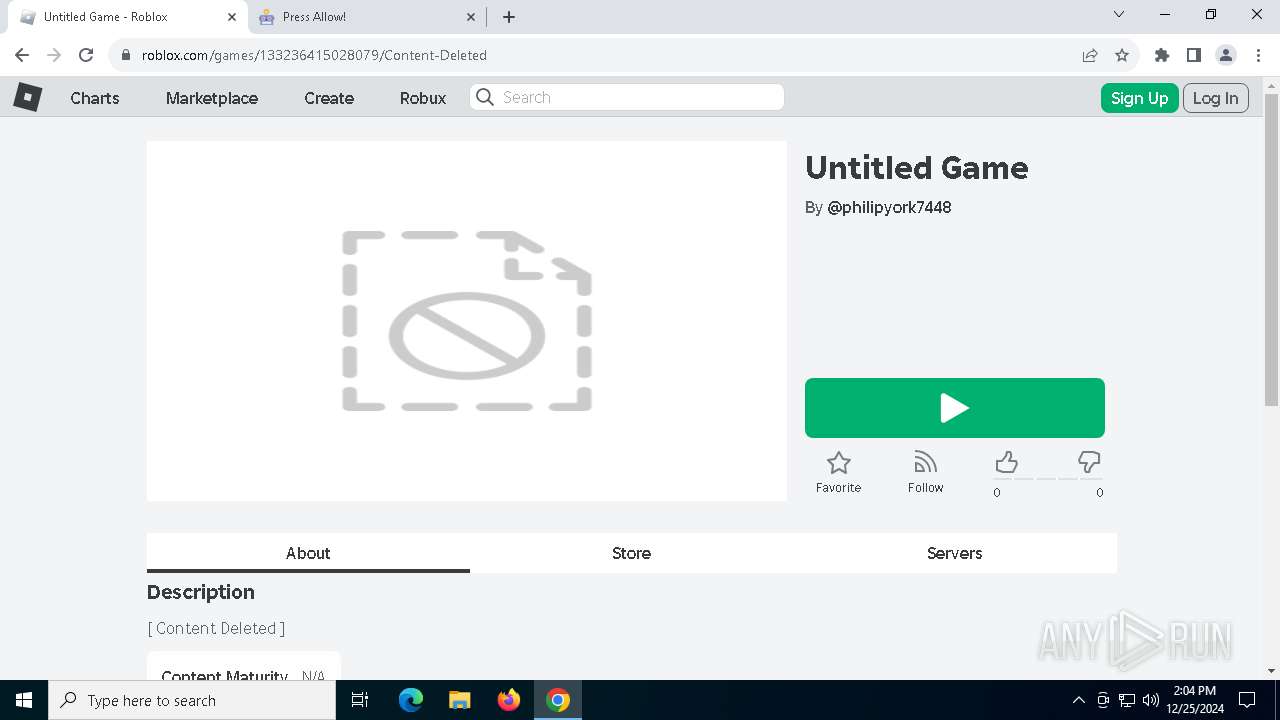Open Windows Start menu
Image resolution: width=1280 pixels, height=720 pixels.
24,700
